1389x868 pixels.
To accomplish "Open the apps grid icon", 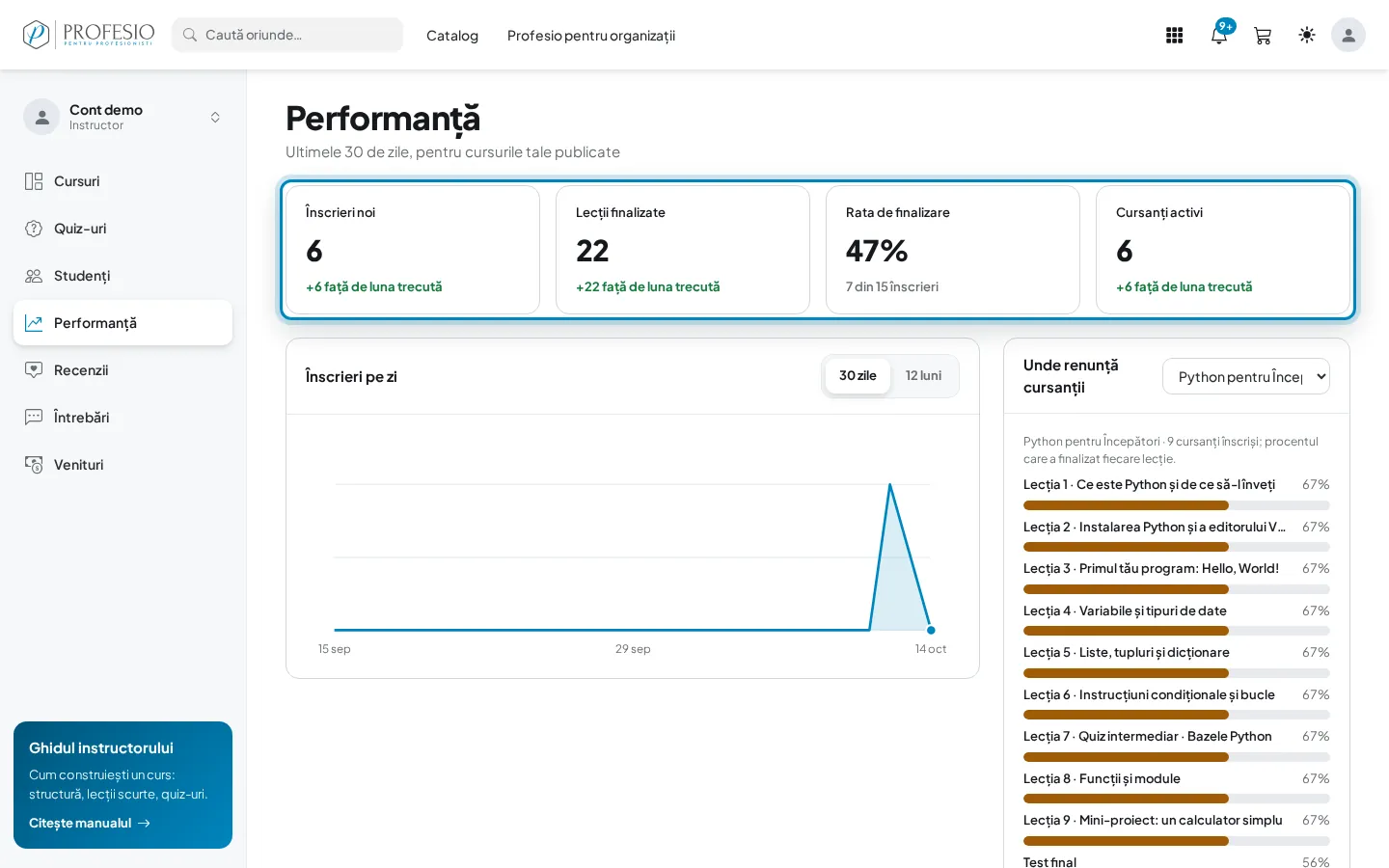I will pos(1174,35).
